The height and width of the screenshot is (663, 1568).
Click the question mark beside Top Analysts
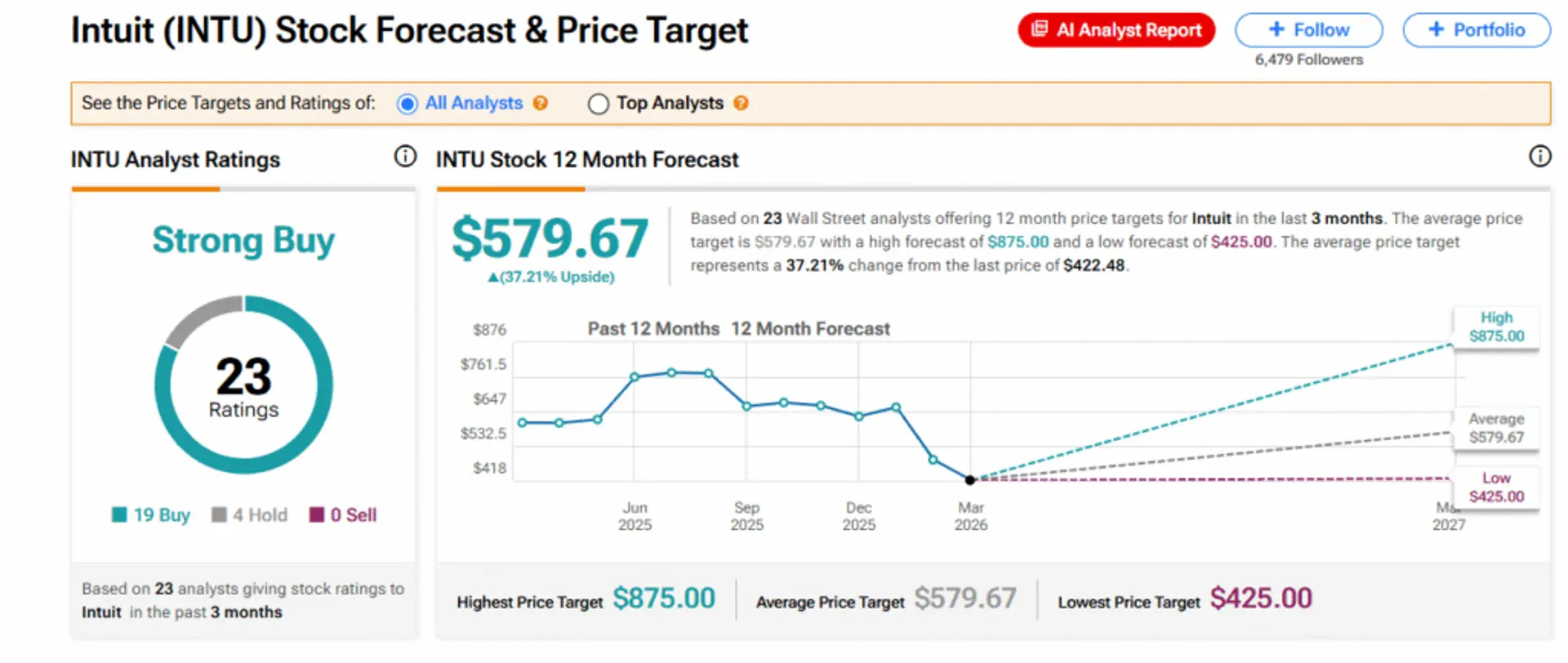741,104
